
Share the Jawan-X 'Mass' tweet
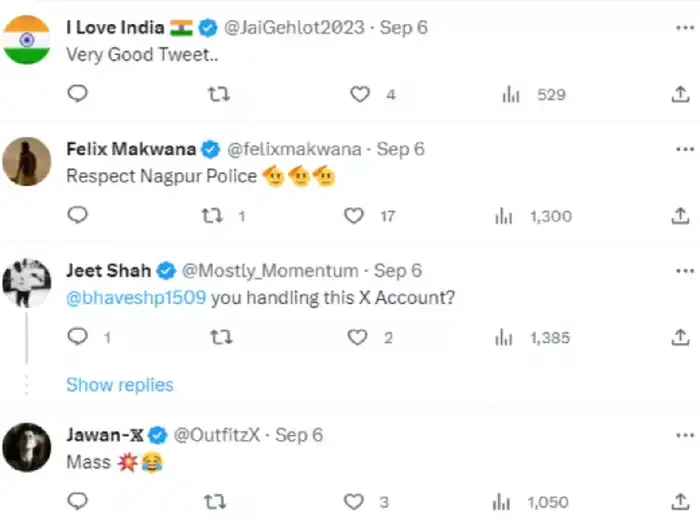point(680,502)
